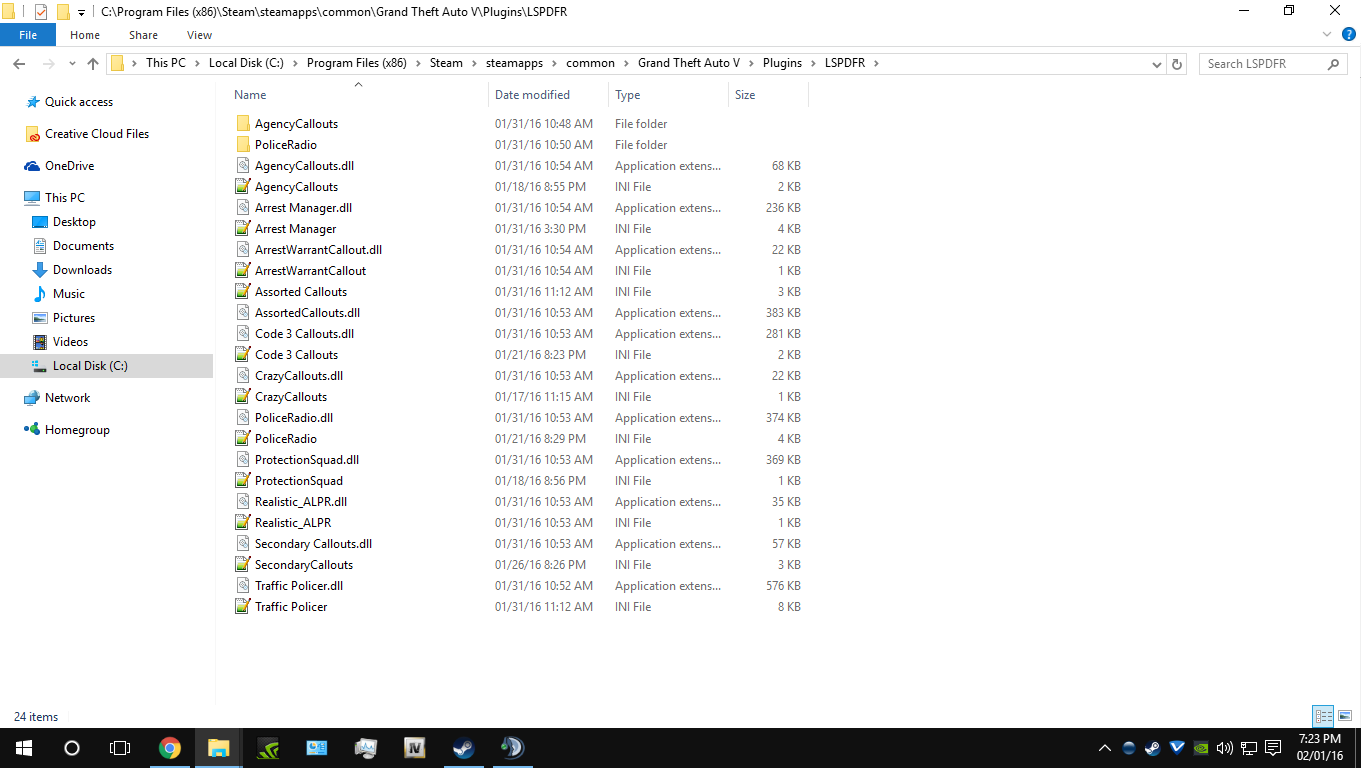Sort files by the Type column
Screen dimensions: 1361x768
[x=627, y=95]
